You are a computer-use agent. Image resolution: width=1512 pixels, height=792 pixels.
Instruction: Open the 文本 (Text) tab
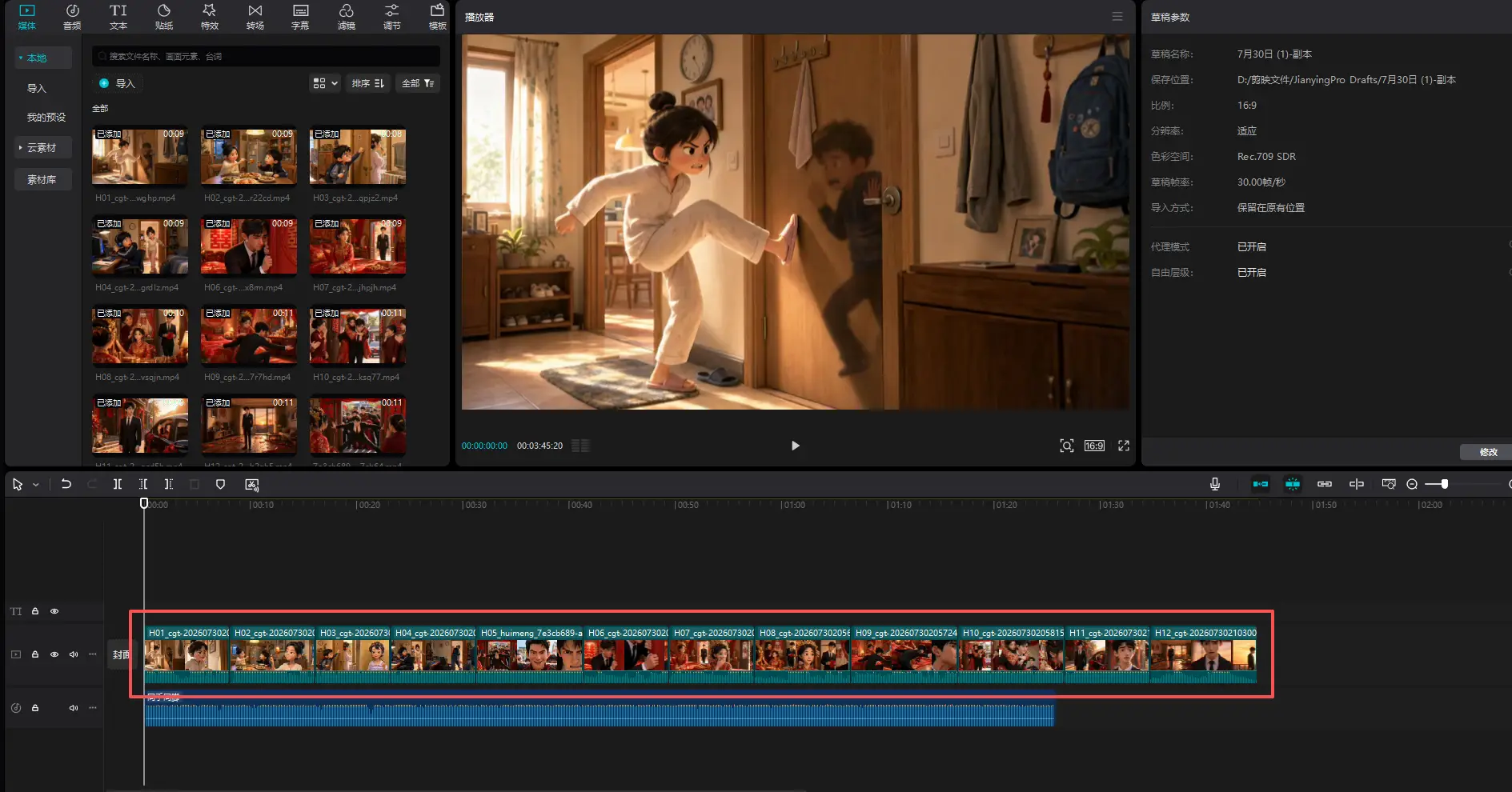pyautogui.click(x=118, y=17)
